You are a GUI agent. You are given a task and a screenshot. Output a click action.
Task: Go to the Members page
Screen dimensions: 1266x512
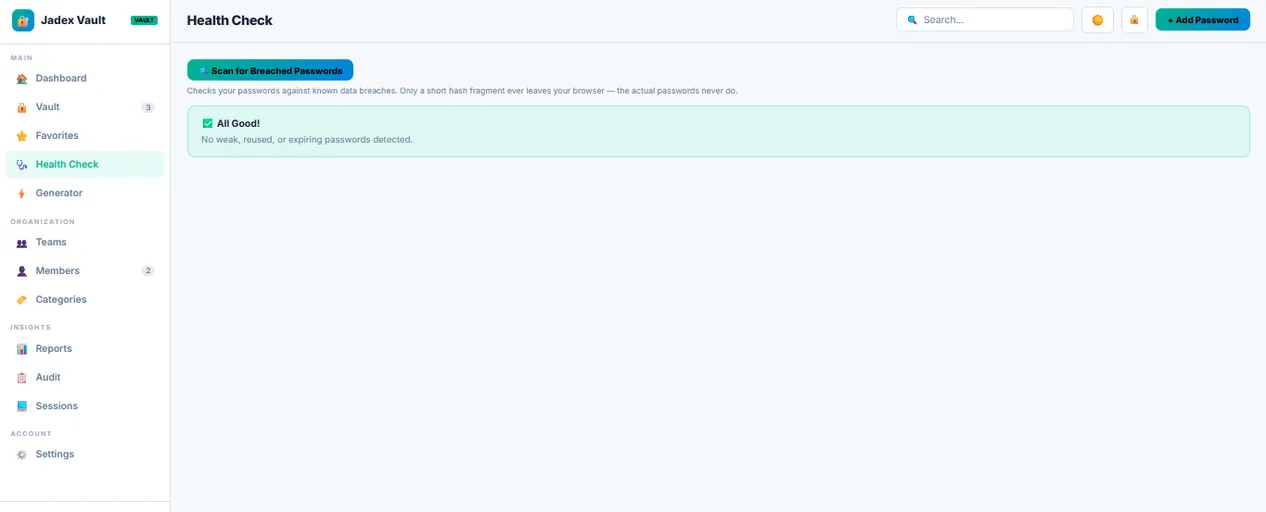click(85, 271)
